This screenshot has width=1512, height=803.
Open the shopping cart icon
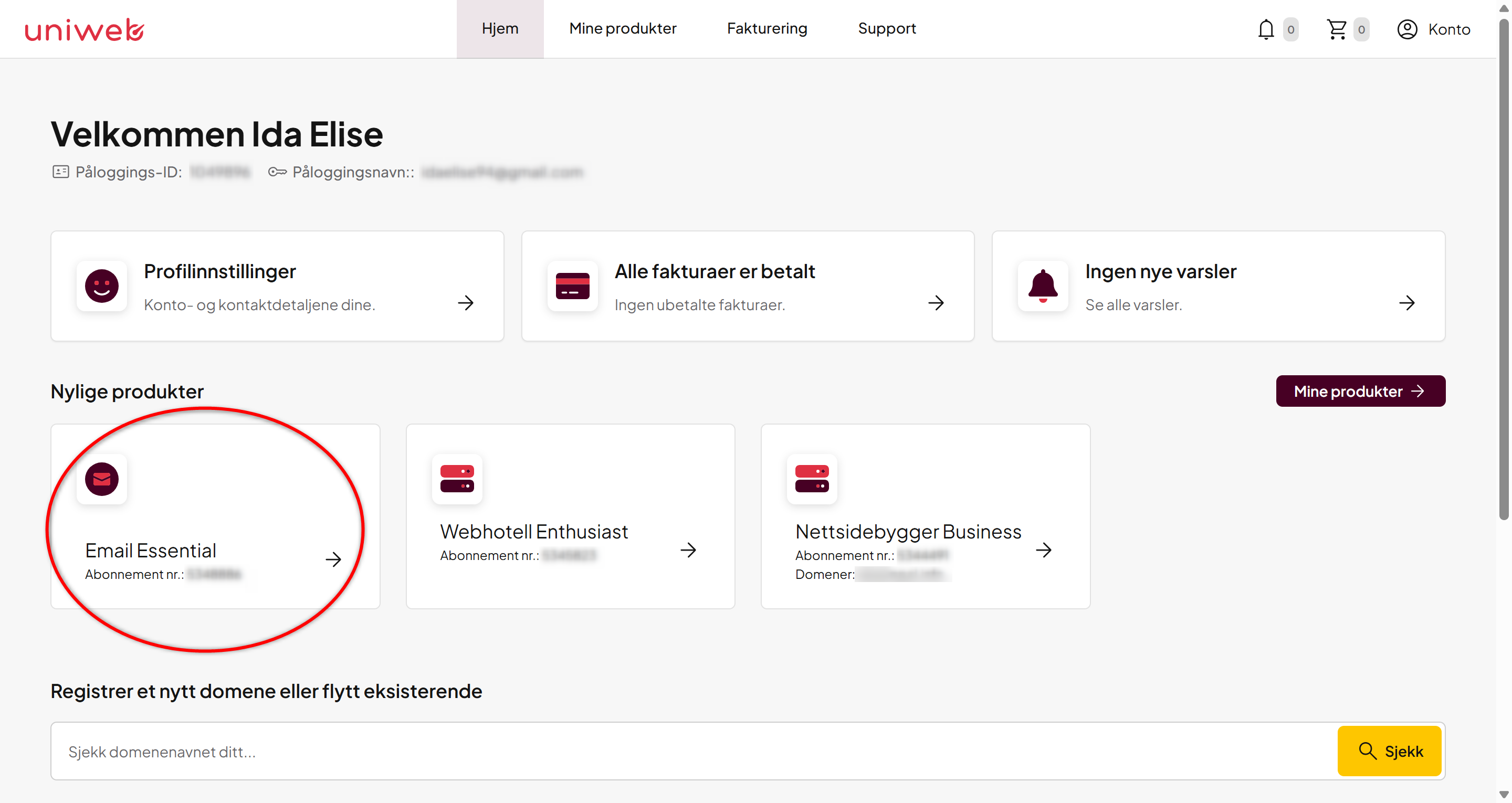tap(1337, 29)
